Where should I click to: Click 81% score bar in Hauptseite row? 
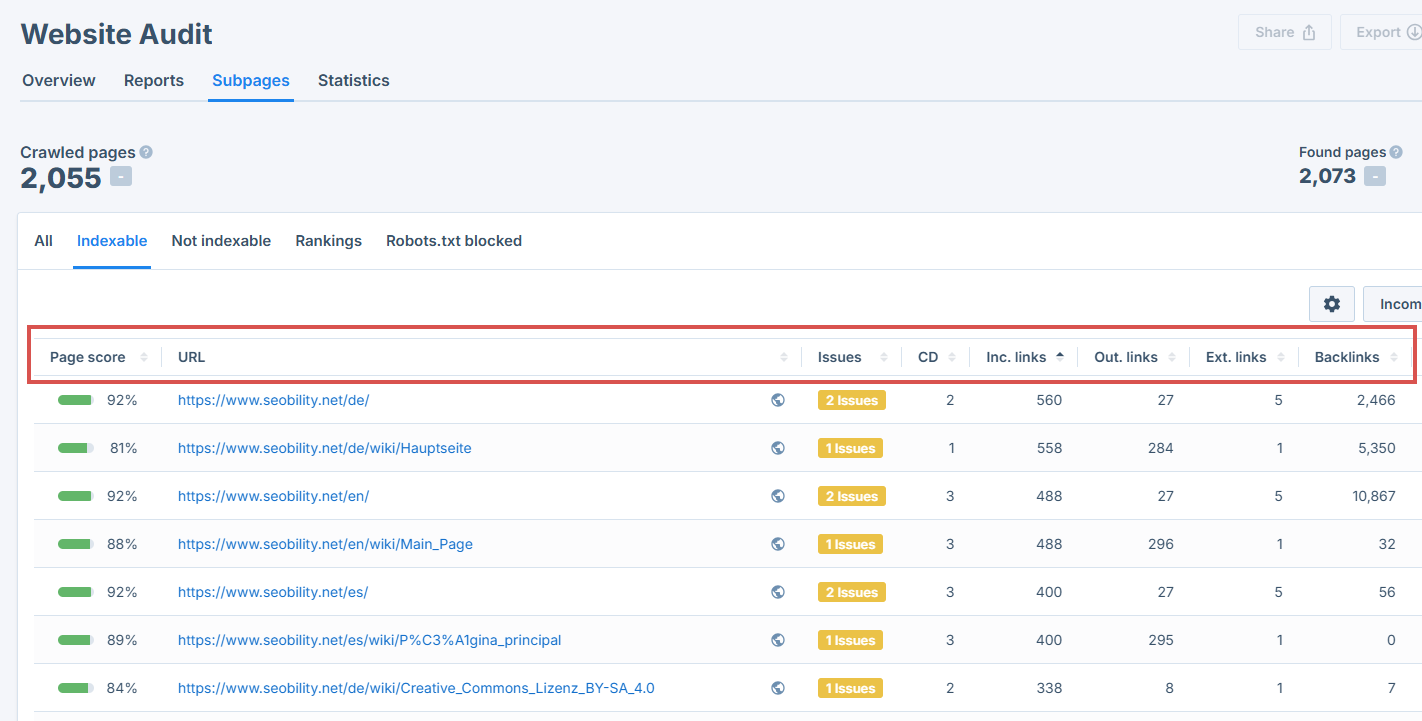coord(76,448)
